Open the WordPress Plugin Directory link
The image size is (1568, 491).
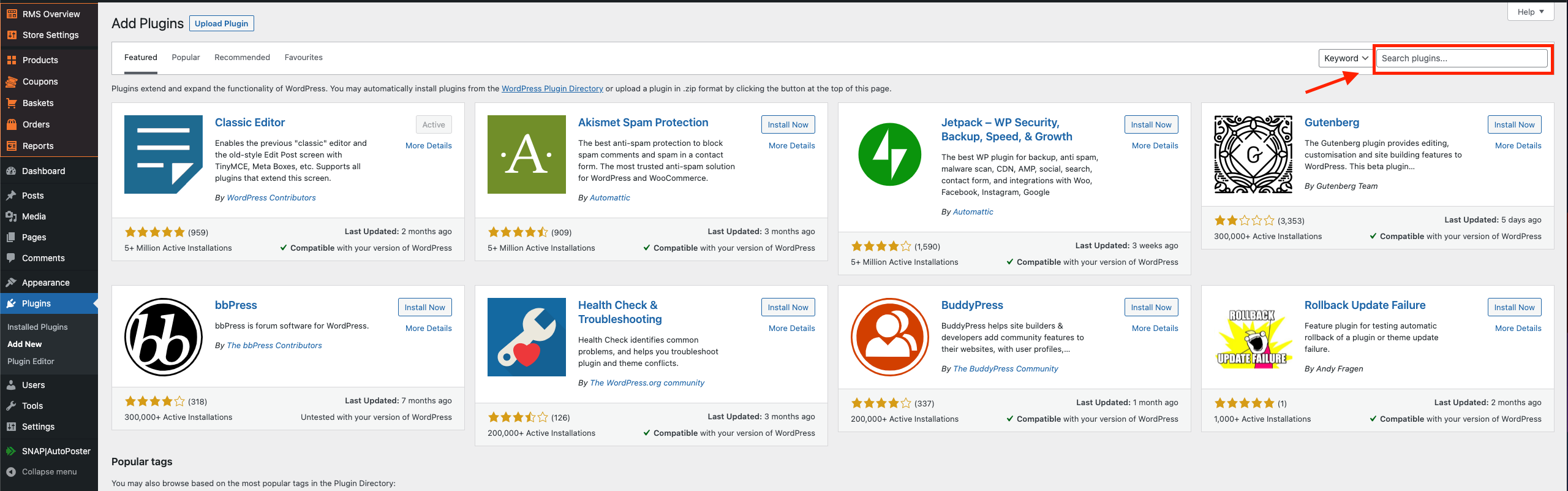pos(552,89)
